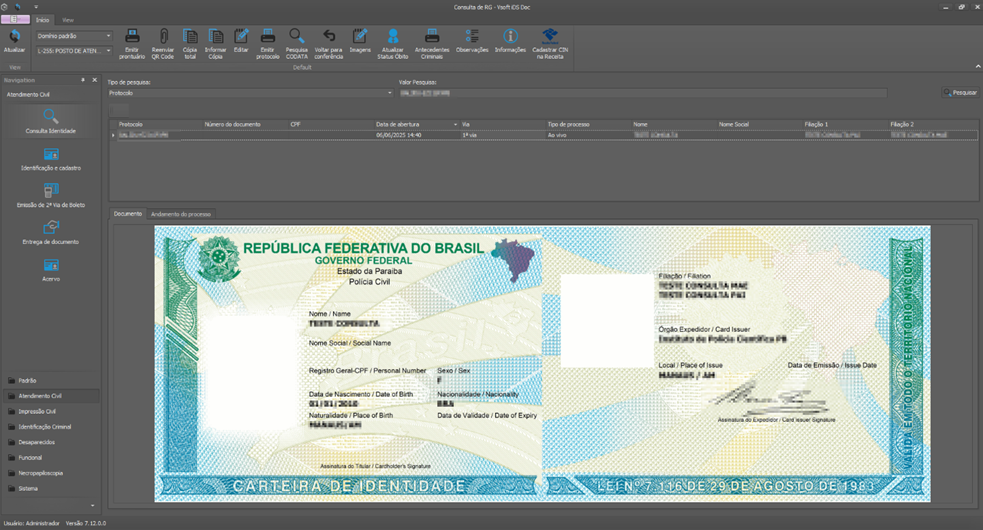Open the Impressão Civil navigation group
Viewport: 983px width, 530px height.
click(x=51, y=411)
